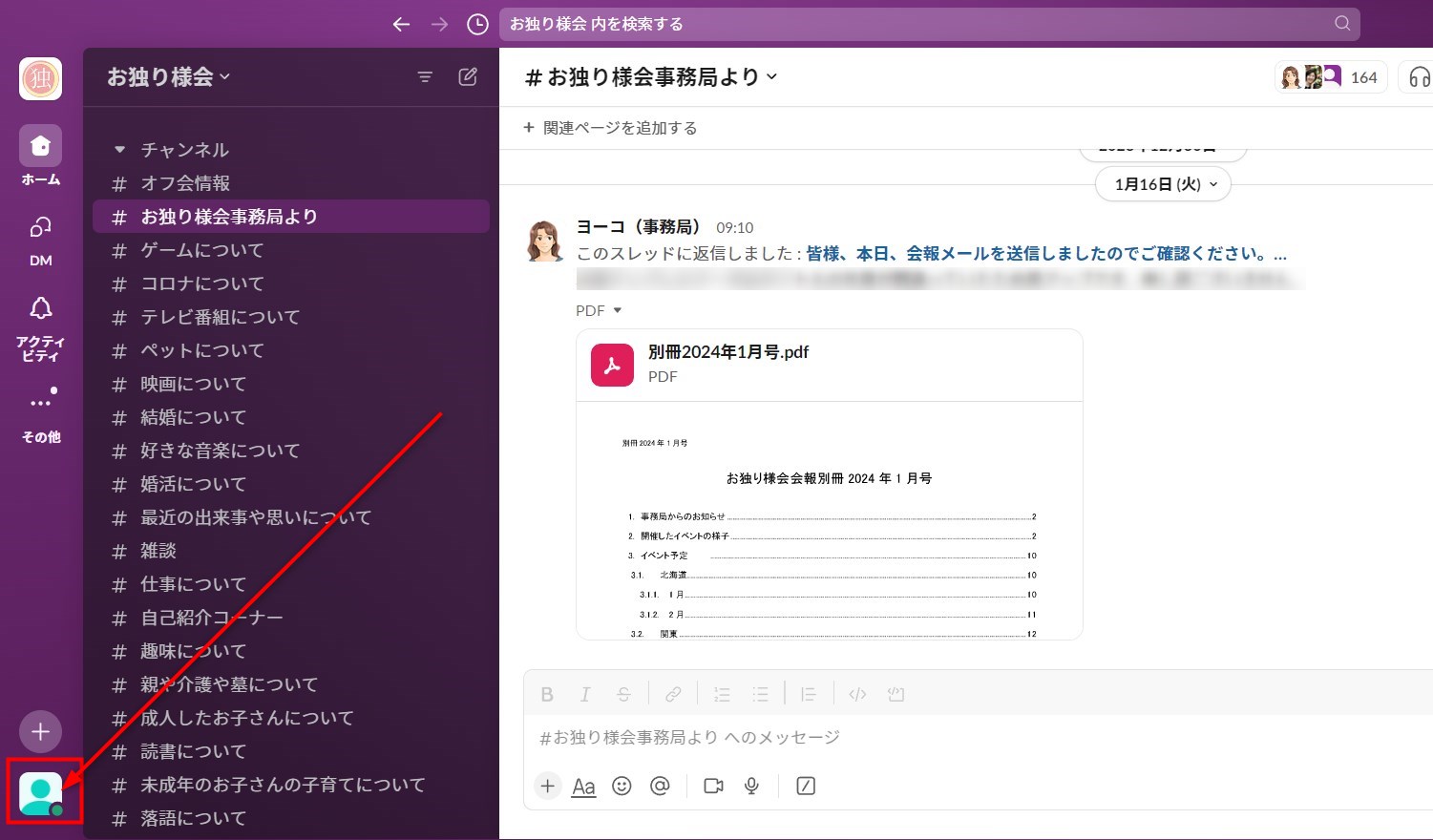Click the お独り様会 search field
The image size is (1433, 840).
point(929,24)
